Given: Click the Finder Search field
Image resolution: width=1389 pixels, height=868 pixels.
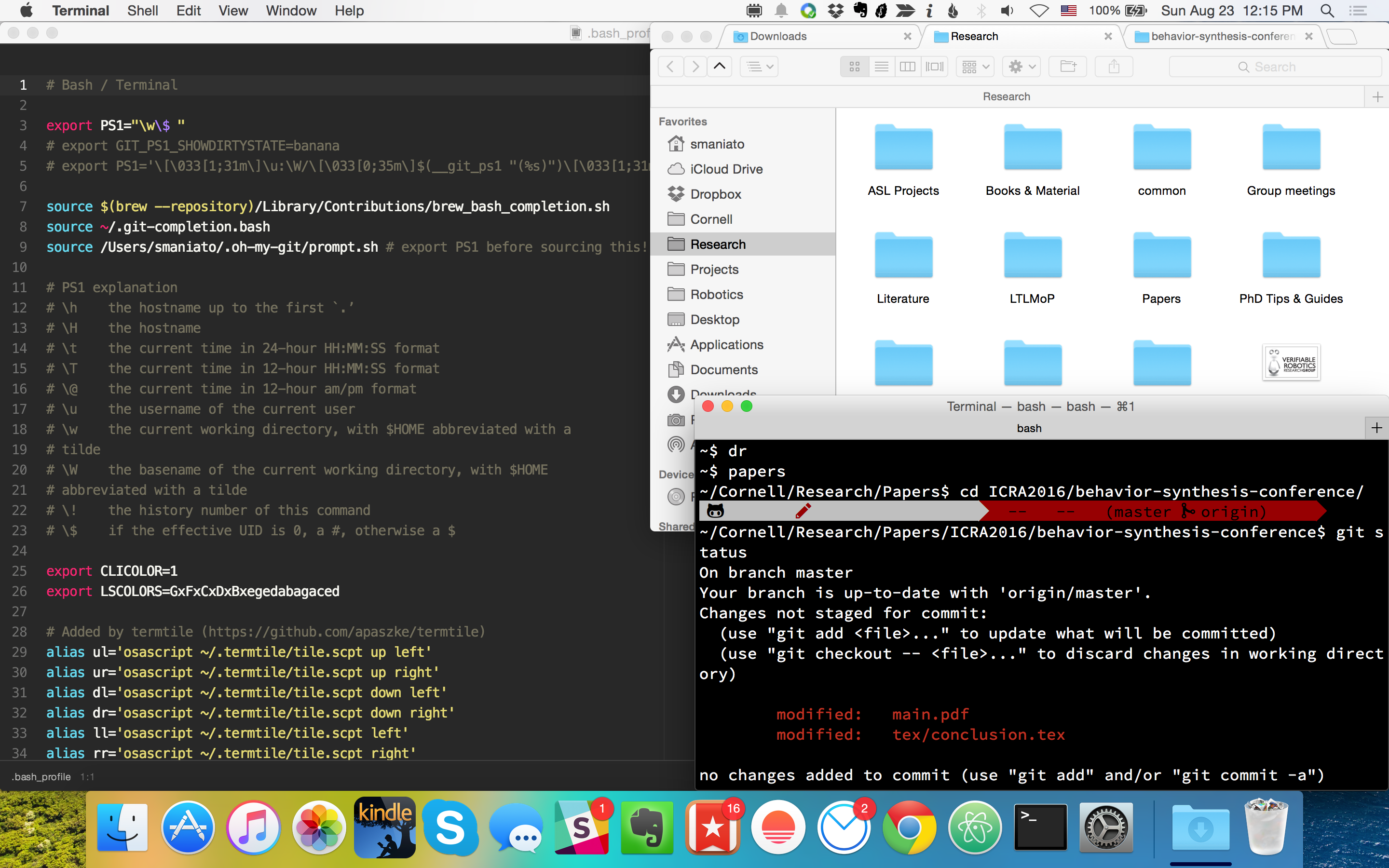Looking at the screenshot, I should (x=1274, y=67).
